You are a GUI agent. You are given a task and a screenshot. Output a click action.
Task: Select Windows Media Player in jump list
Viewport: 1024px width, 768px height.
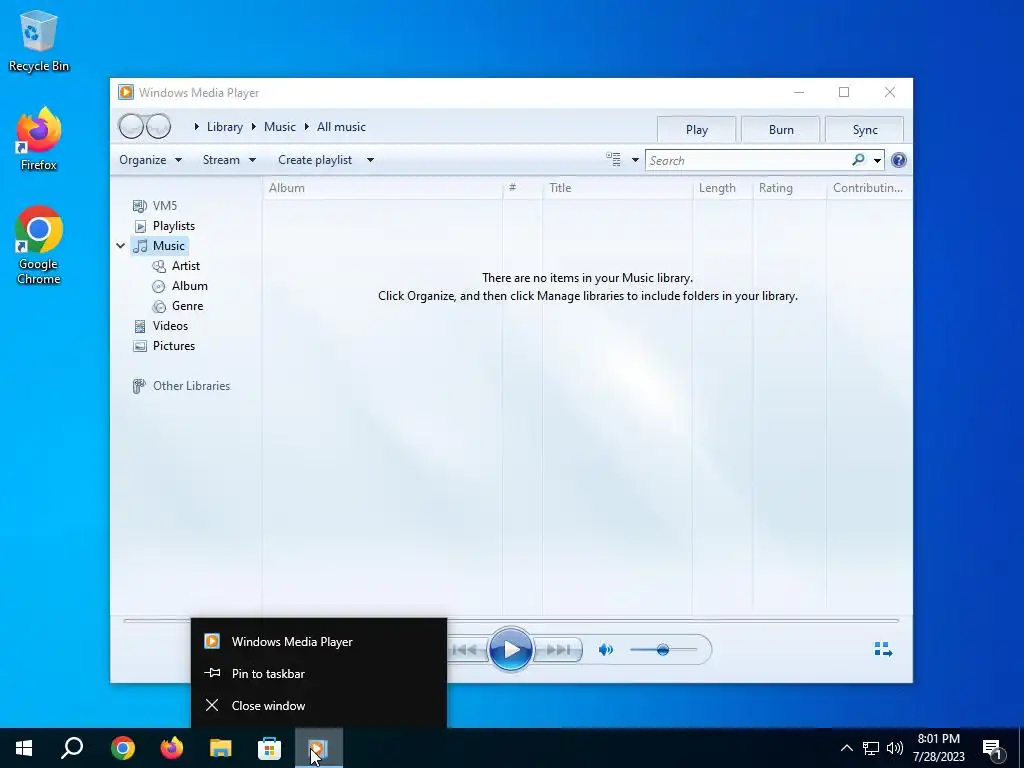coord(319,641)
